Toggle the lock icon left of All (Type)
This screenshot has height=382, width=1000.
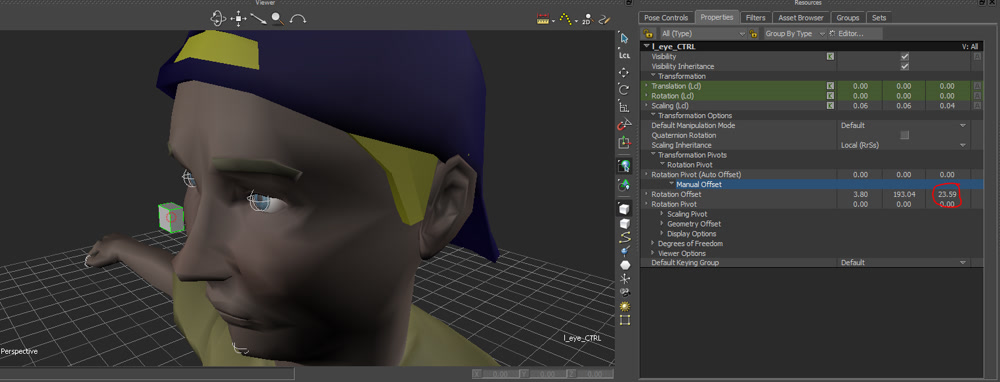649,33
